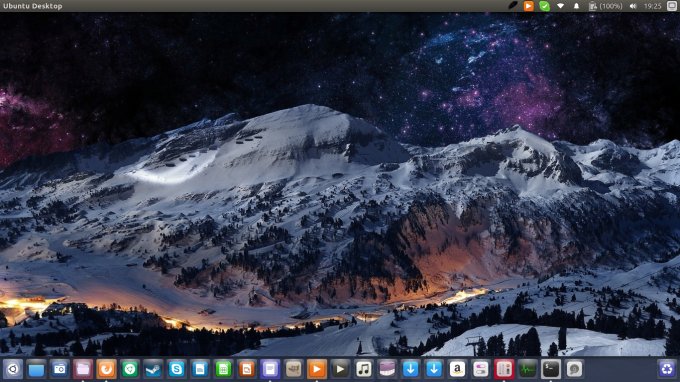The height and width of the screenshot is (382, 680).
Task: Open the first blue download arrow icon
Action: pos(411,369)
